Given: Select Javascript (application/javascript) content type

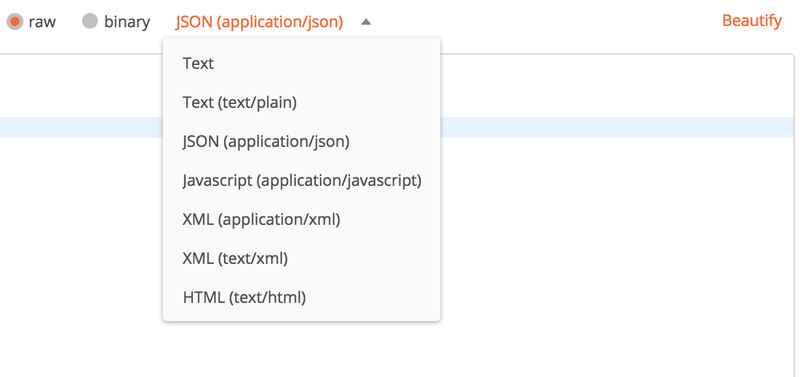Looking at the screenshot, I should pyautogui.click(x=301, y=181).
